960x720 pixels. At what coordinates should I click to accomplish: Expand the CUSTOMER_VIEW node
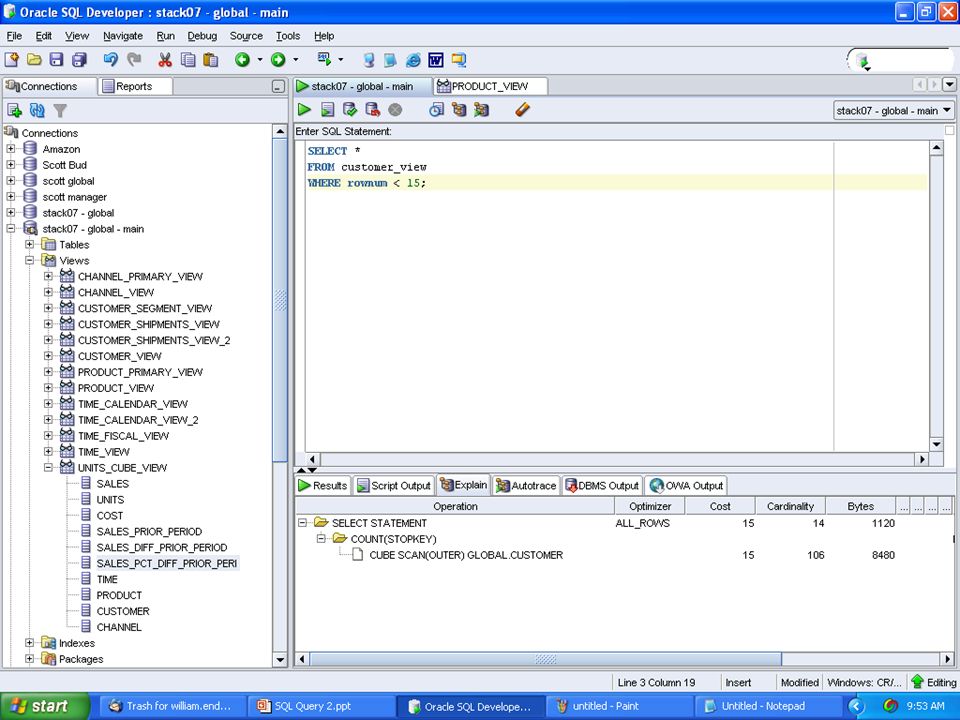pyautogui.click(x=48, y=356)
